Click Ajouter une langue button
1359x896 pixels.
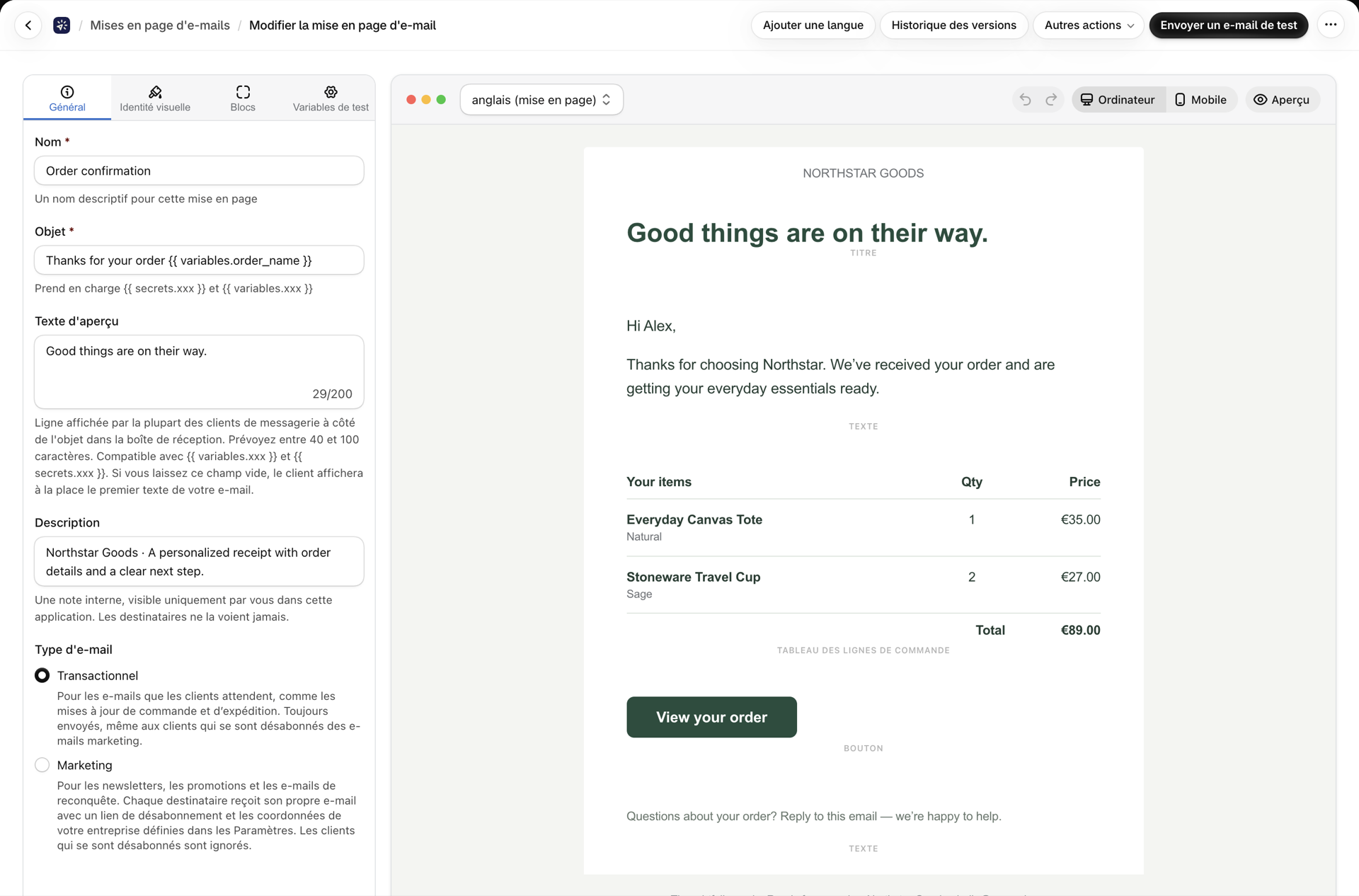coord(813,25)
